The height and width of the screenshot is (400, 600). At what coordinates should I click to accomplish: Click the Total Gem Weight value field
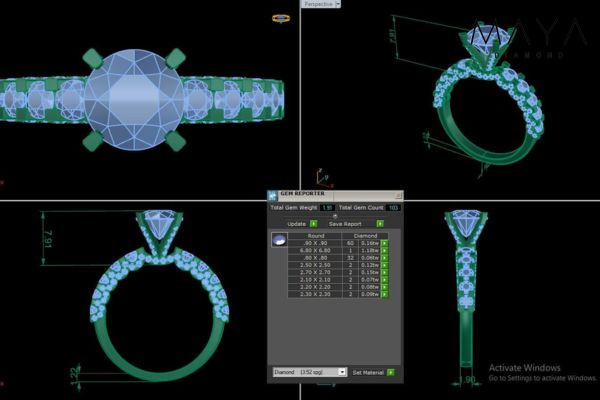[326, 207]
